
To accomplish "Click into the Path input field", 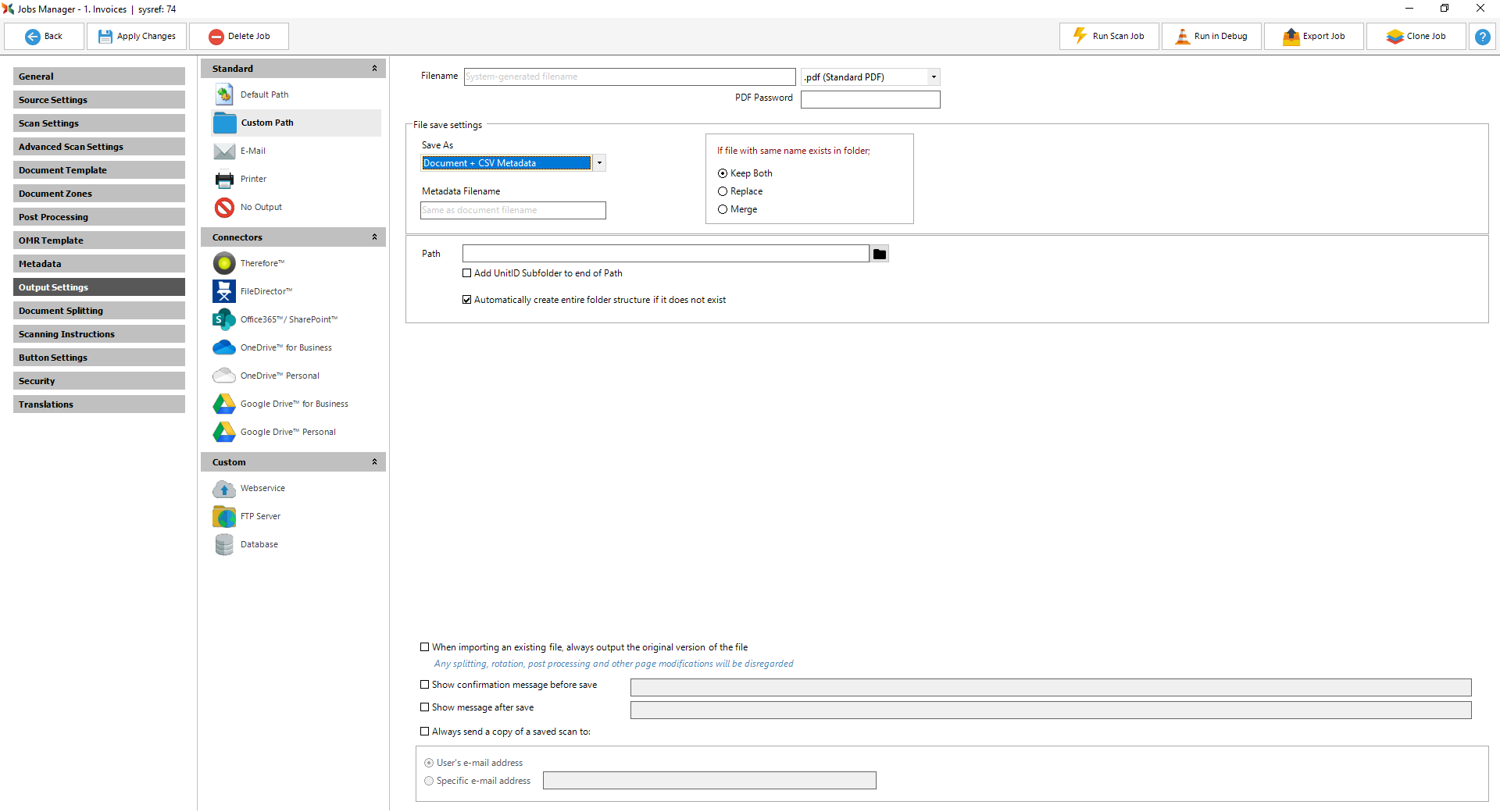I will 665,254.
